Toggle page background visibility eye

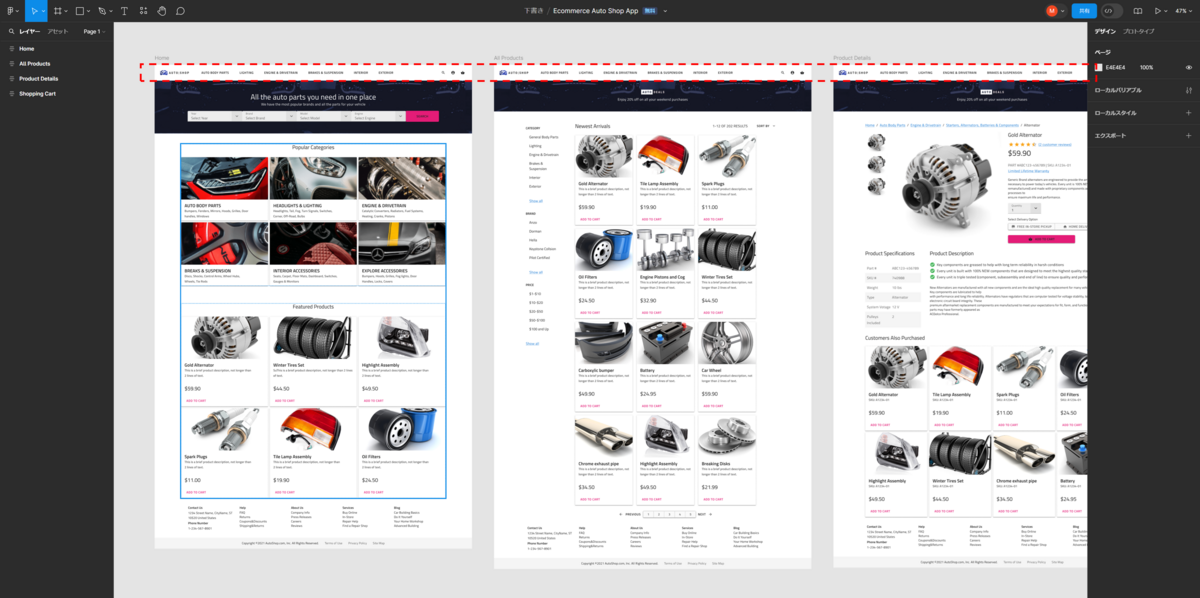[x=1189, y=68]
